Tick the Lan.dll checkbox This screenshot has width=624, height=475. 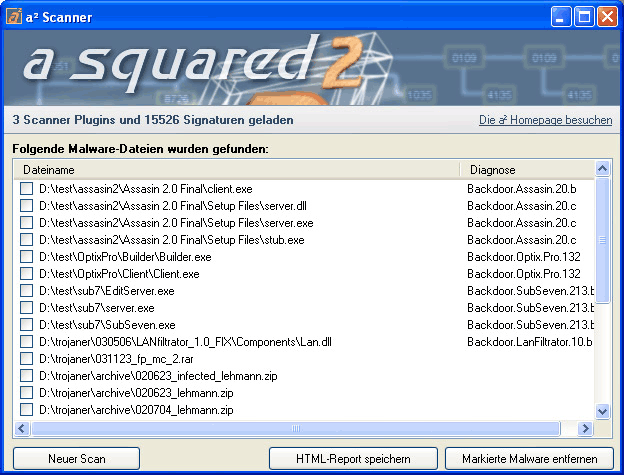(x=26, y=342)
